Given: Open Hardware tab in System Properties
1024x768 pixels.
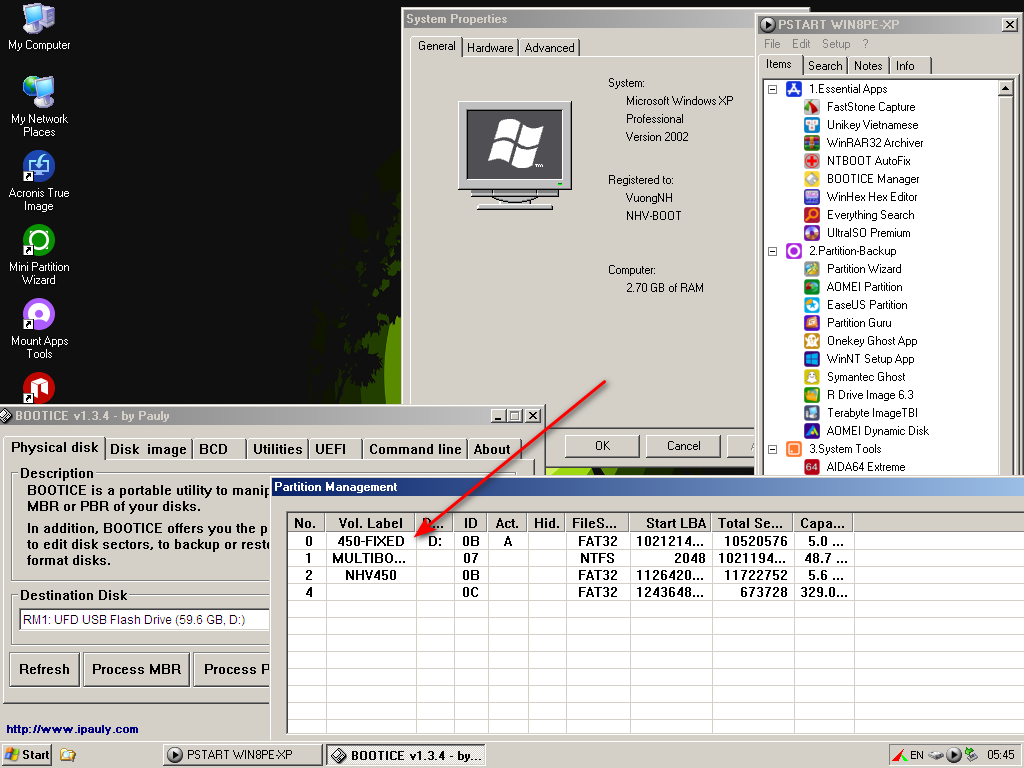Looking at the screenshot, I should (x=490, y=48).
